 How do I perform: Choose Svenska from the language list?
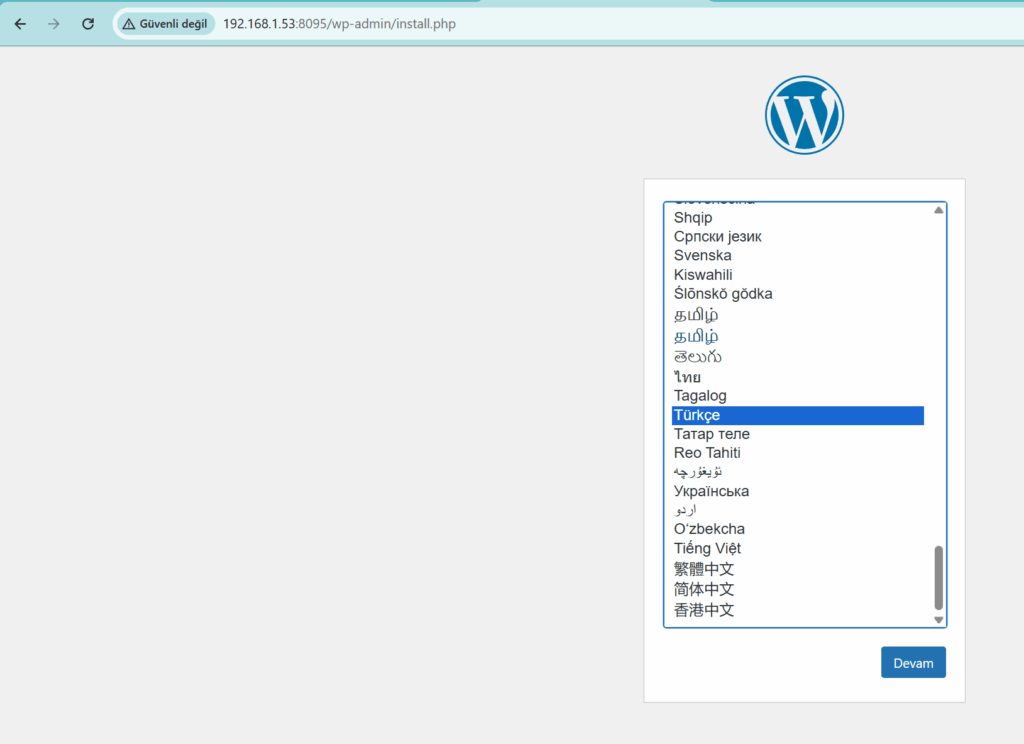point(702,255)
